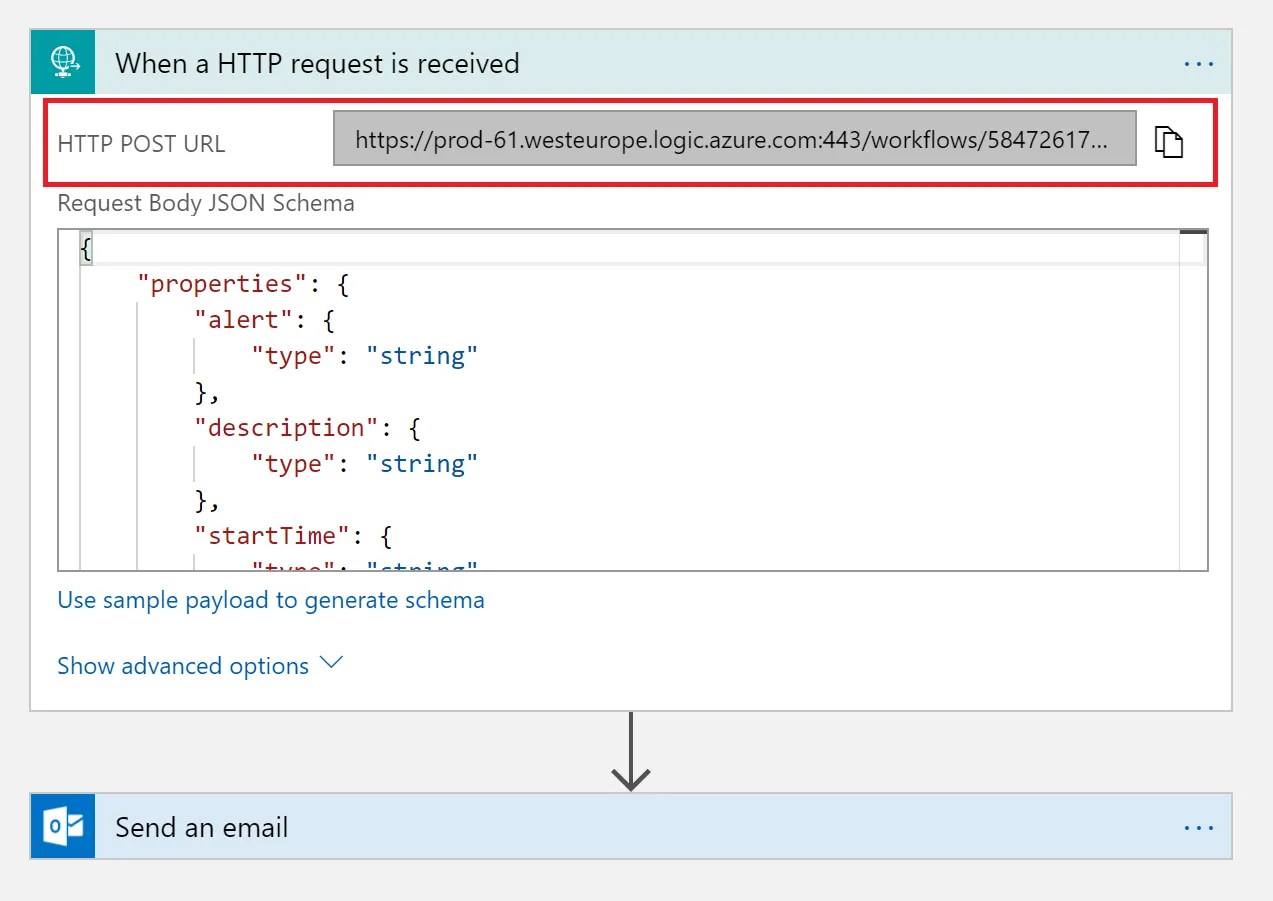Open the Send an email action card
1273x901 pixels.
click(x=631, y=826)
